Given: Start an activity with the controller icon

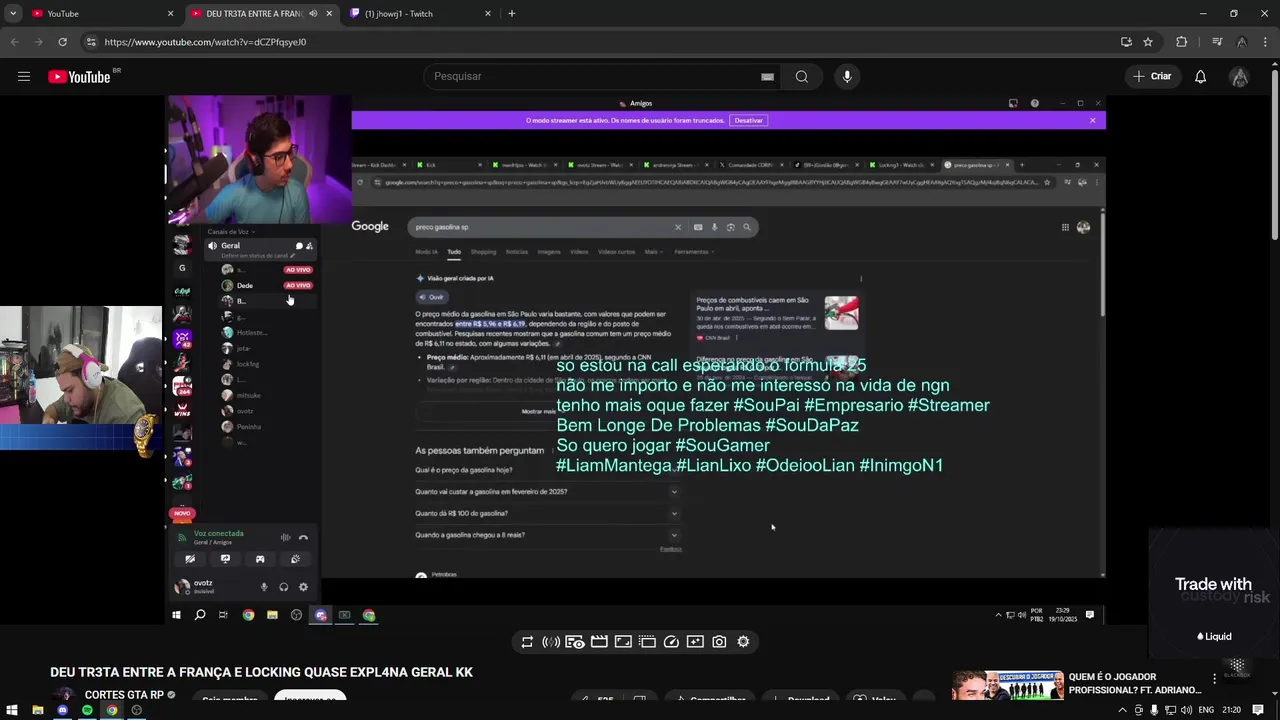Looking at the screenshot, I should (x=260, y=559).
